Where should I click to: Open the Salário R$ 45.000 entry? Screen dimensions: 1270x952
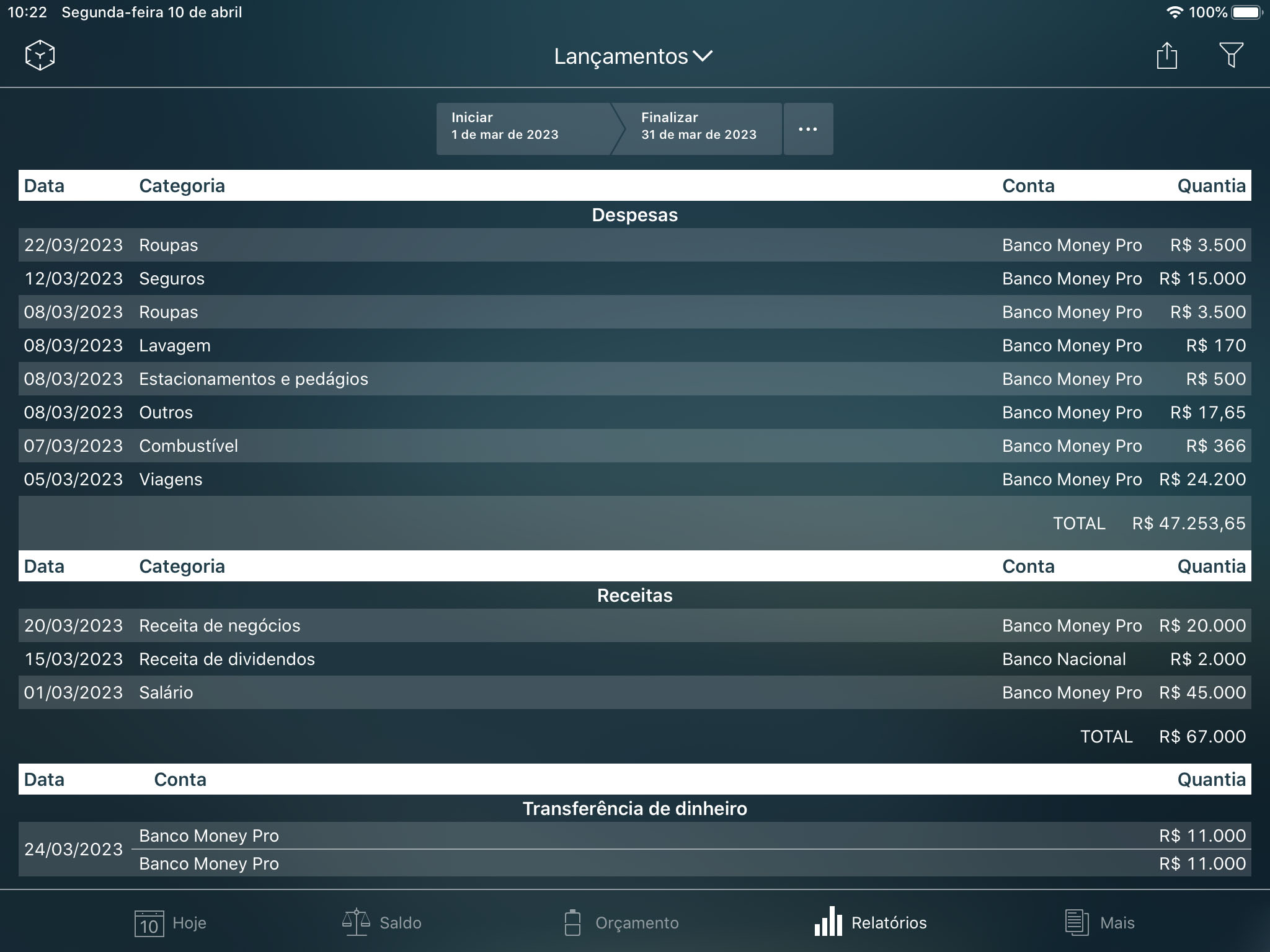(635, 692)
